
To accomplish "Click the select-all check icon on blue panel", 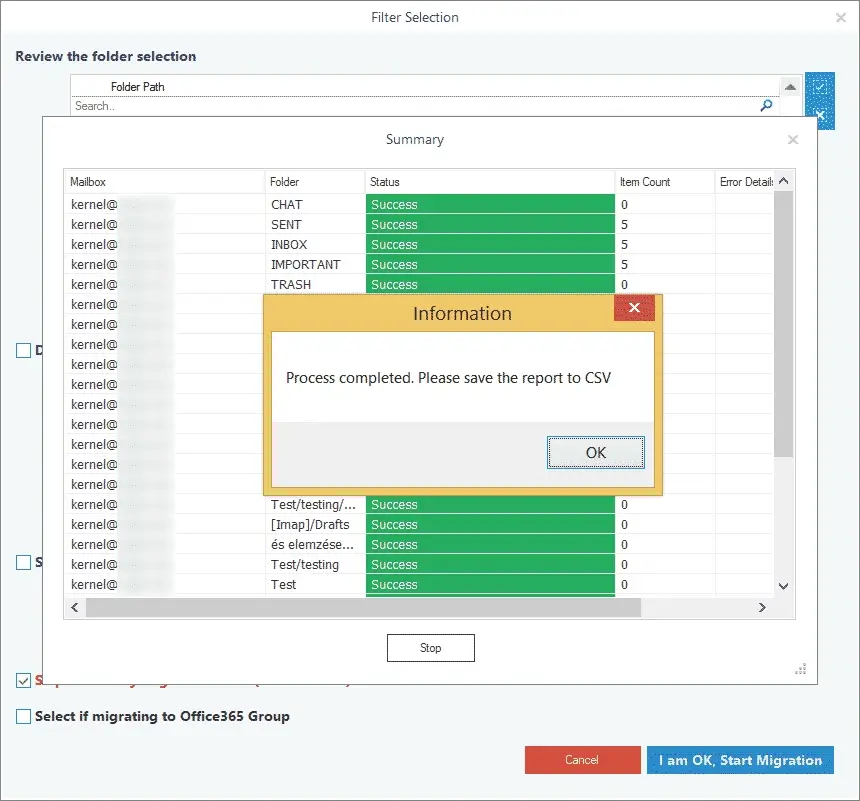I will [x=820, y=87].
